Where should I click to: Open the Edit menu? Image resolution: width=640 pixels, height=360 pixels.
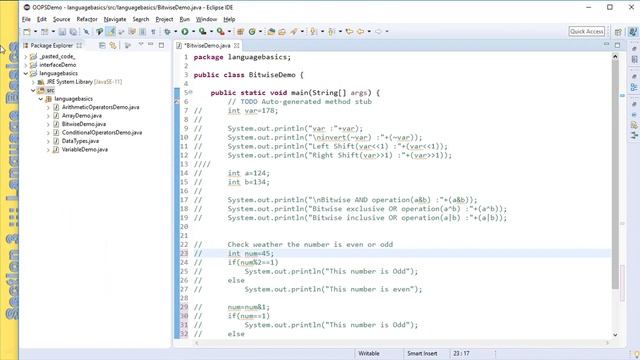point(42,19)
